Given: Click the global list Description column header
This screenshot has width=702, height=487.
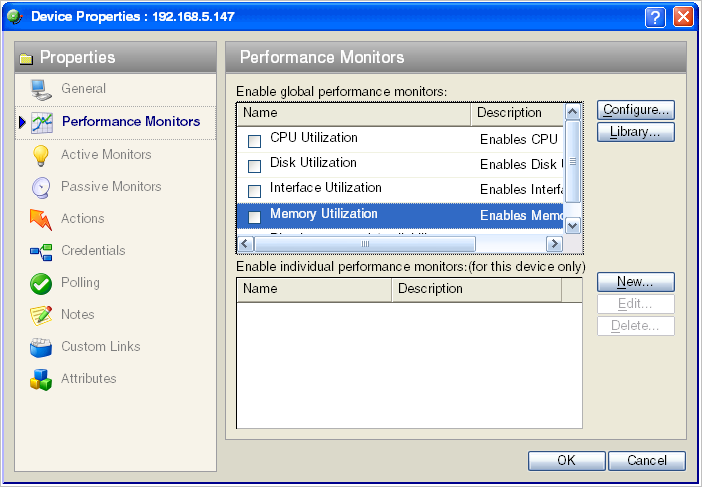Looking at the screenshot, I should (x=518, y=113).
